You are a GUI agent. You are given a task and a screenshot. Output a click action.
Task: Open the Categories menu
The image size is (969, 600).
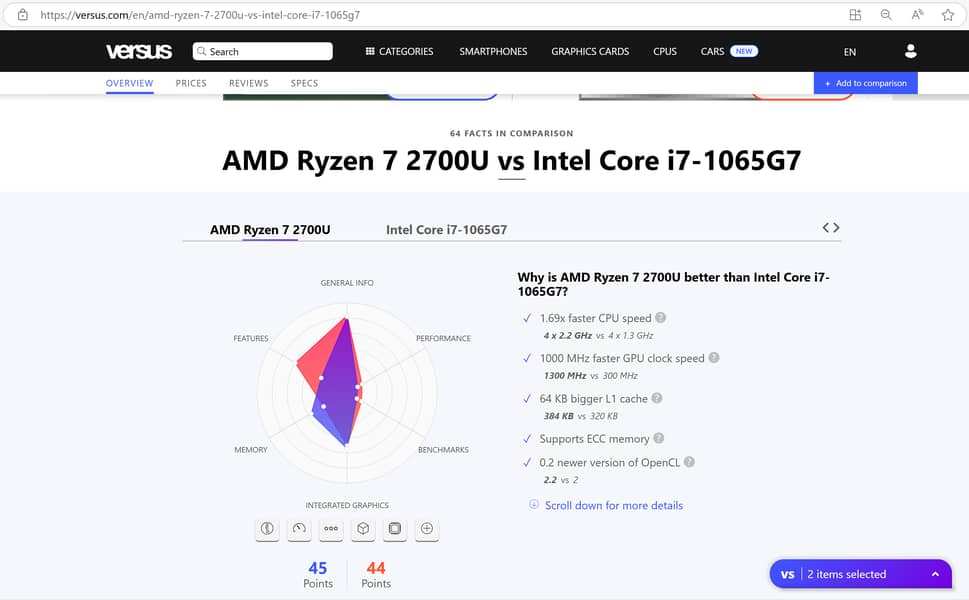point(399,51)
